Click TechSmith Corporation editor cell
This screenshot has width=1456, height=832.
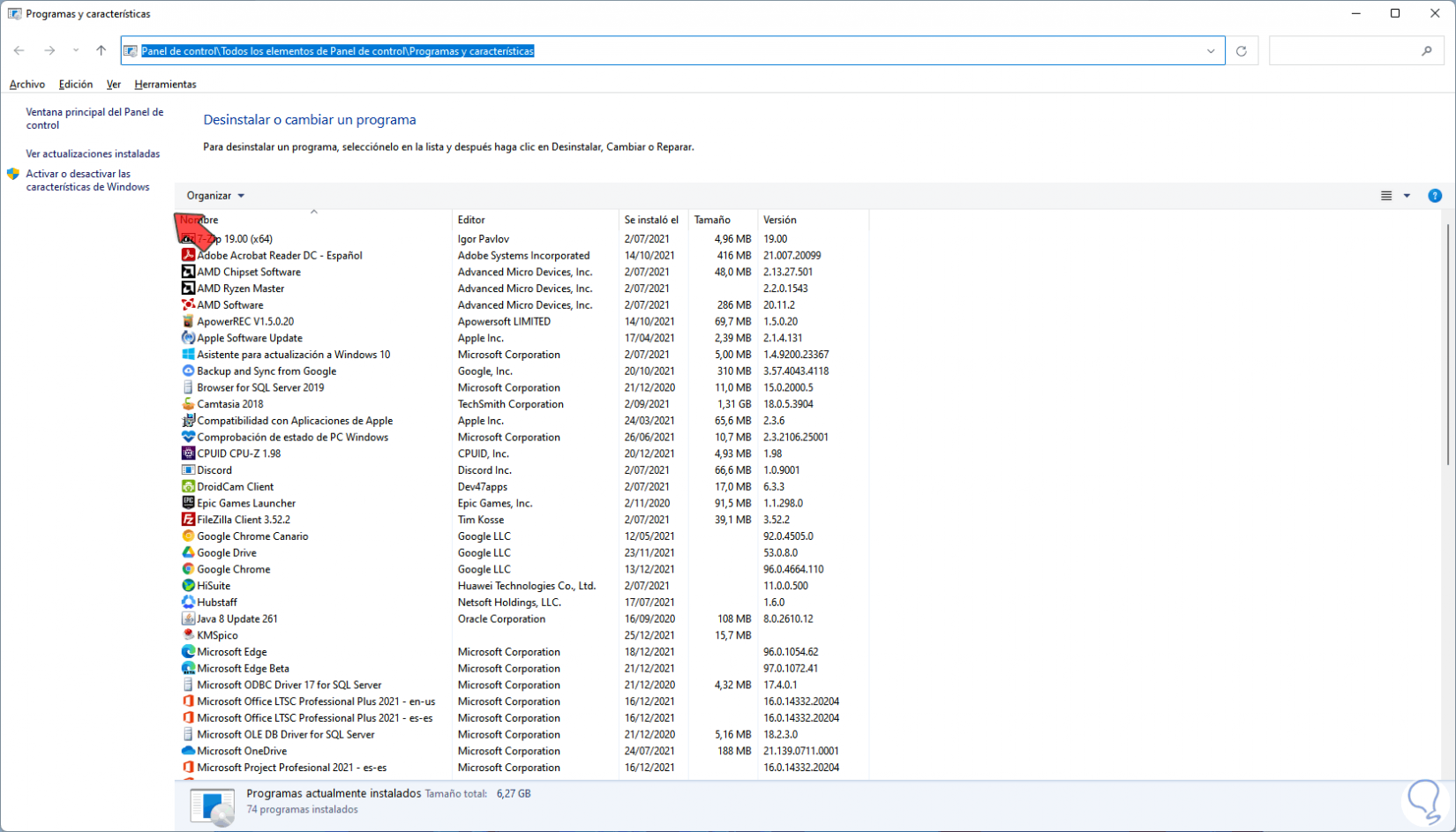[x=510, y=404]
